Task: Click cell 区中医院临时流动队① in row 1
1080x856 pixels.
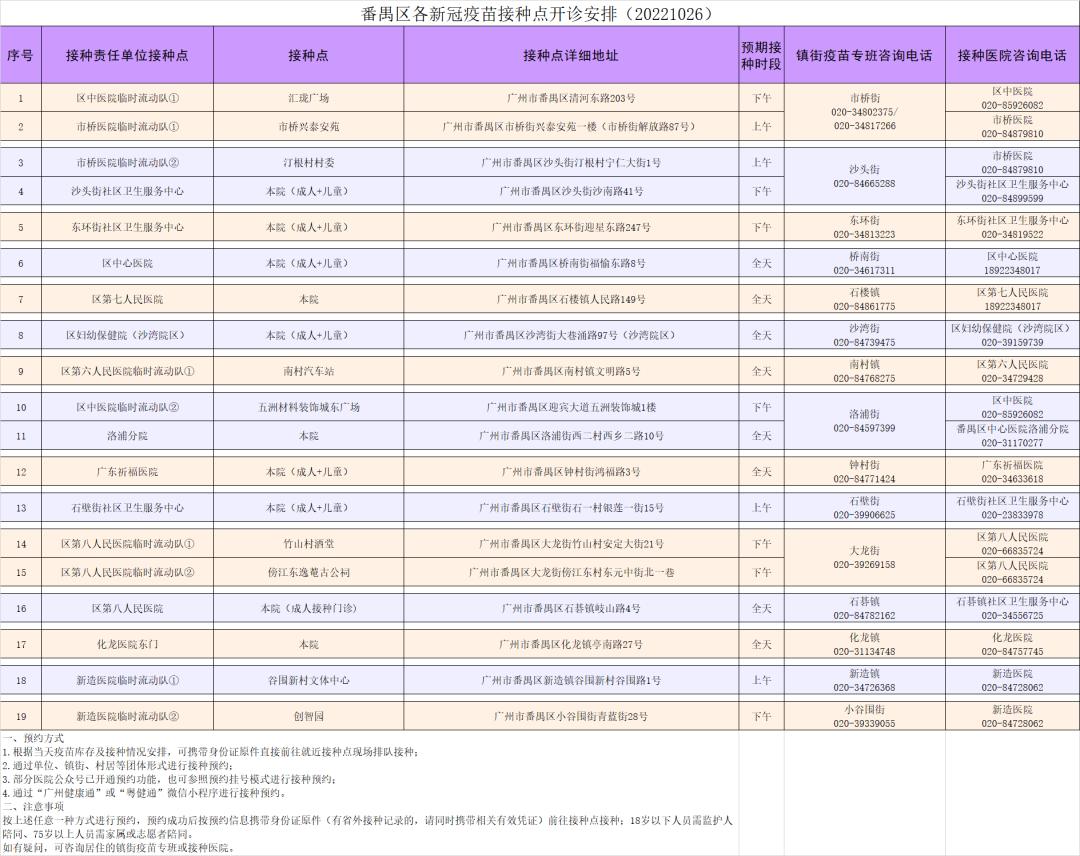Action: (x=127, y=98)
